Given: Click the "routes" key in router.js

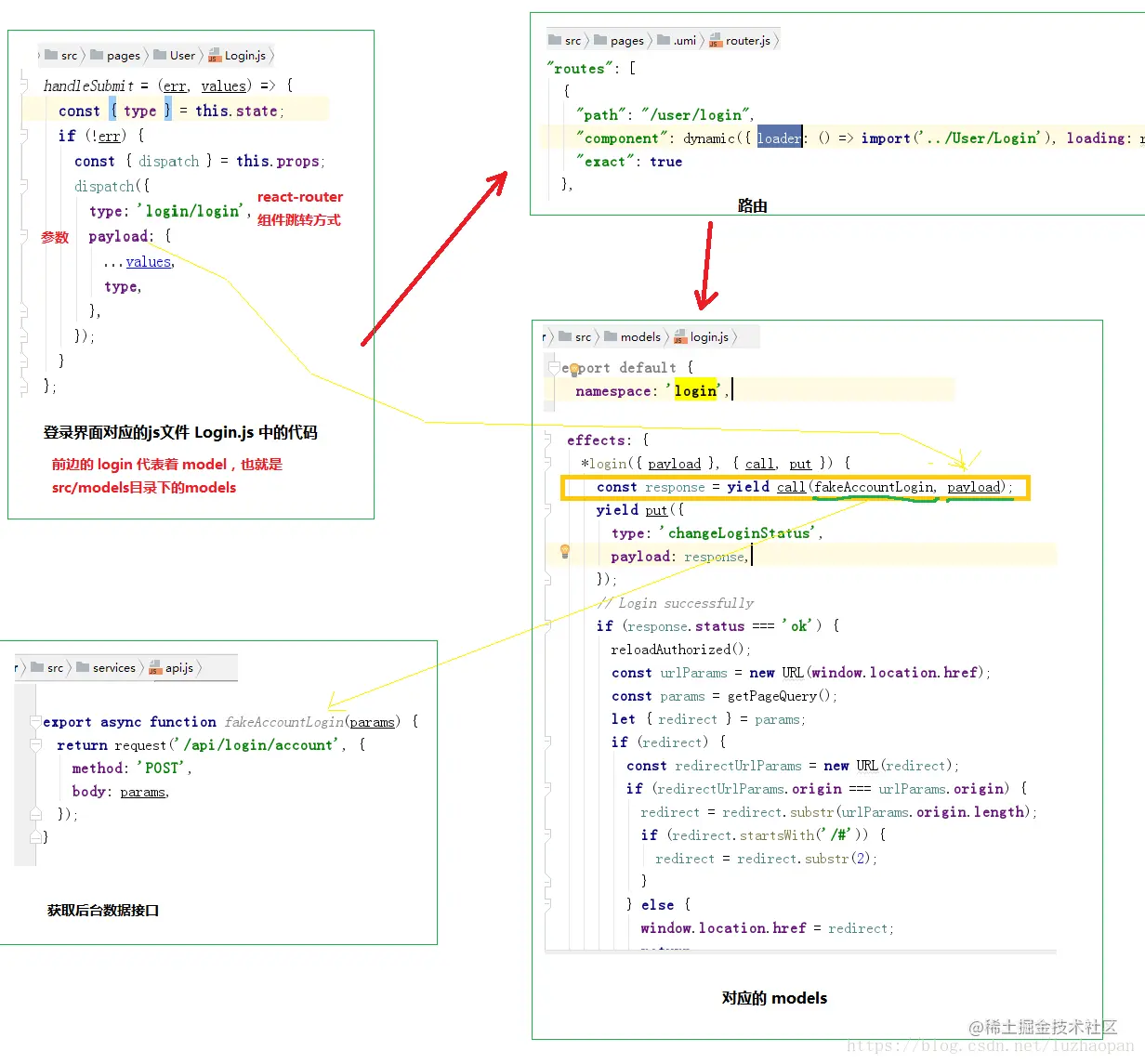Looking at the screenshot, I should point(580,69).
